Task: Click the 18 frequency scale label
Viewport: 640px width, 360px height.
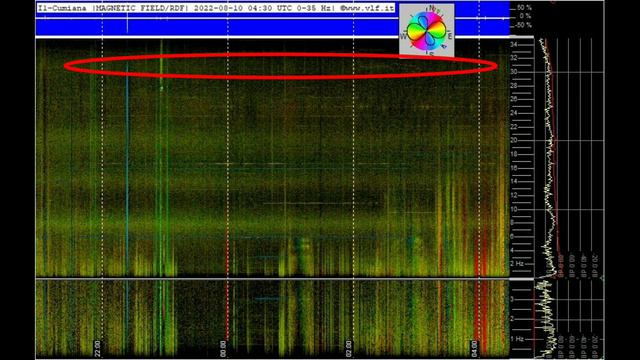Action: click(514, 154)
